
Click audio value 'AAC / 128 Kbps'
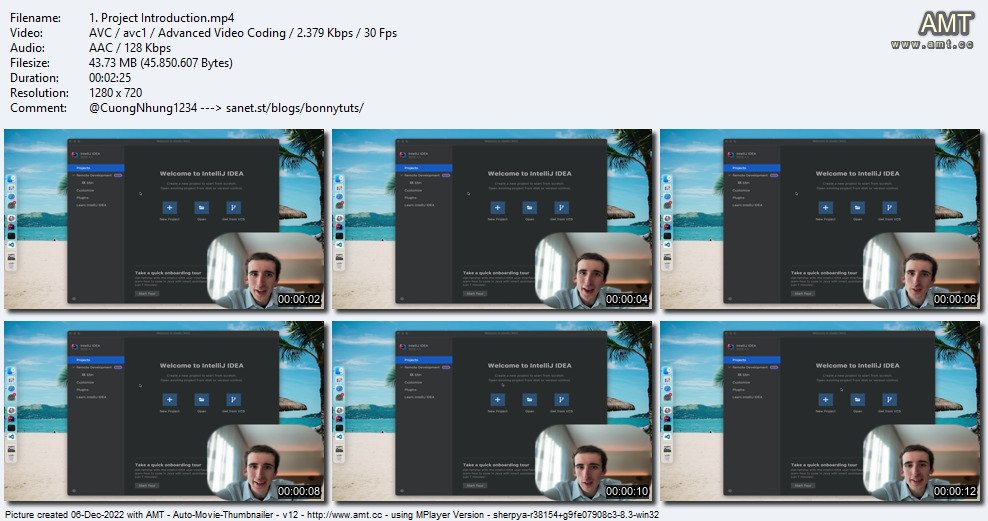pyautogui.click(x=130, y=47)
